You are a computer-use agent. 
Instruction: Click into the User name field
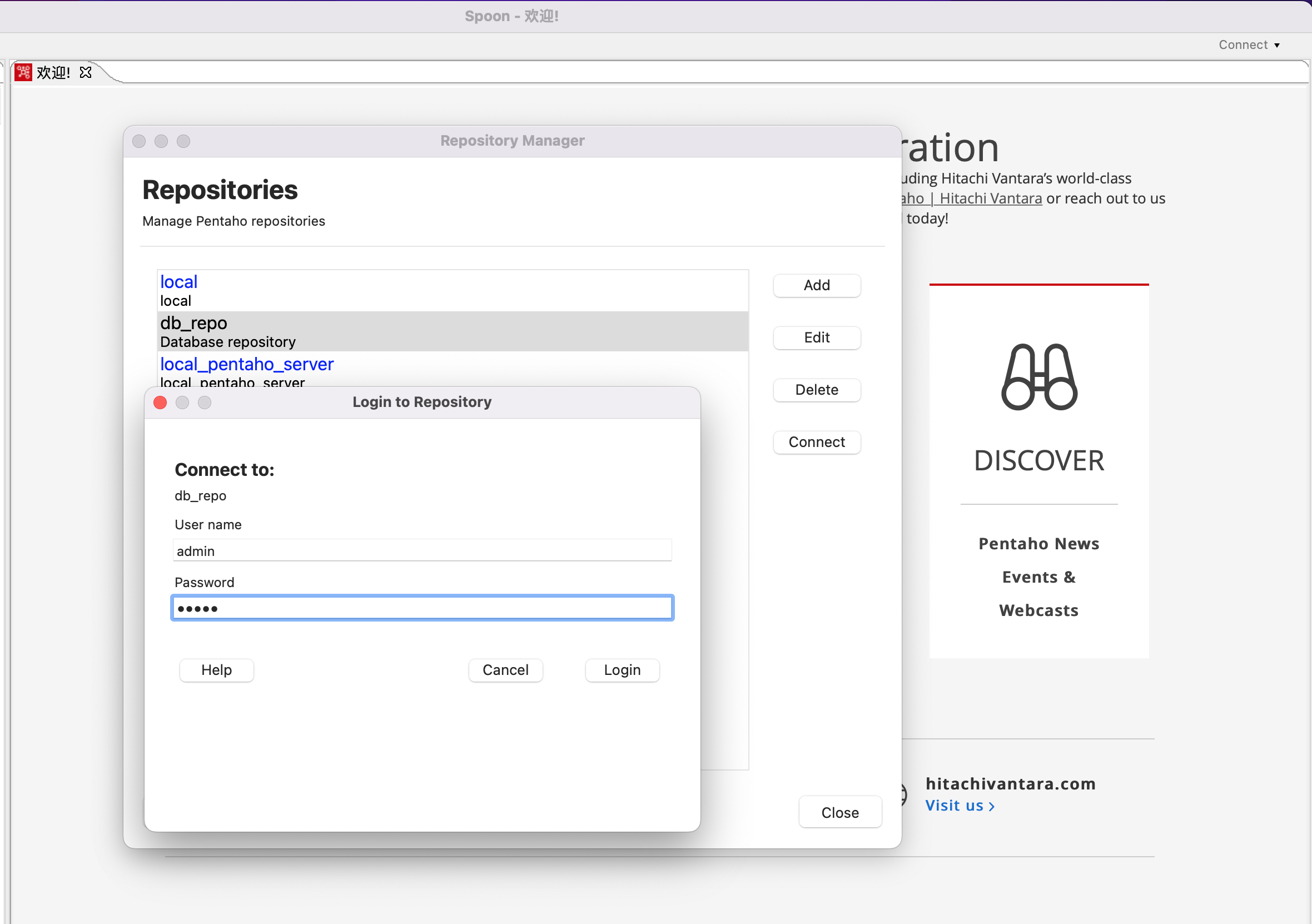tap(422, 551)
